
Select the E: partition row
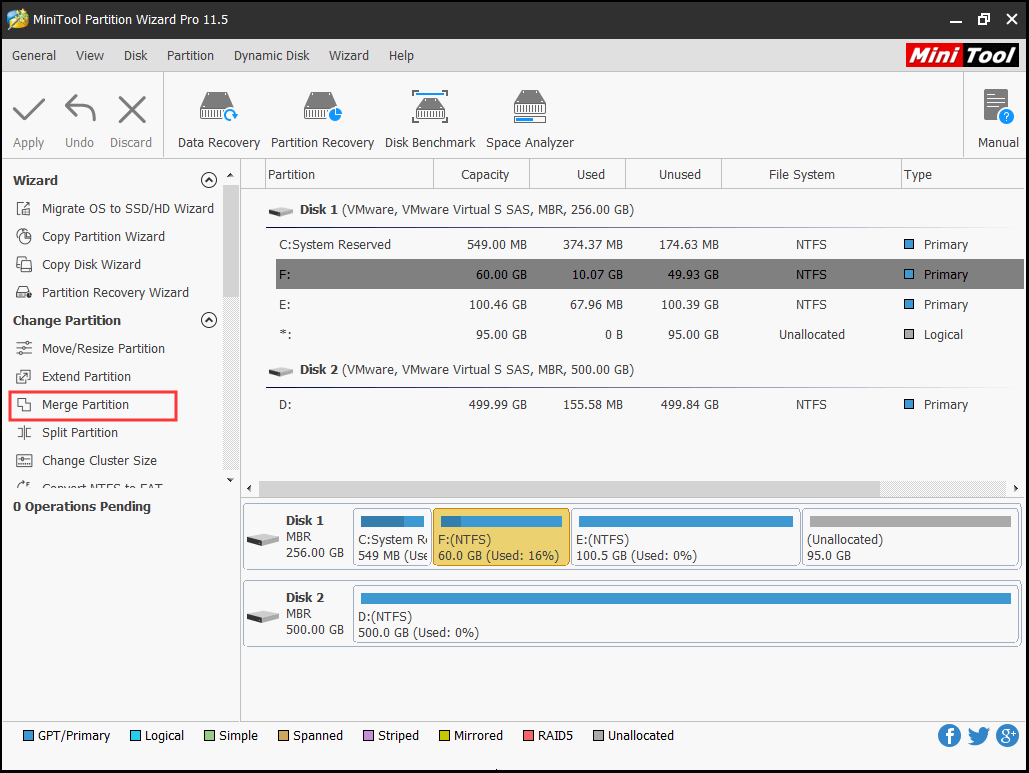(x=650, y=304)
